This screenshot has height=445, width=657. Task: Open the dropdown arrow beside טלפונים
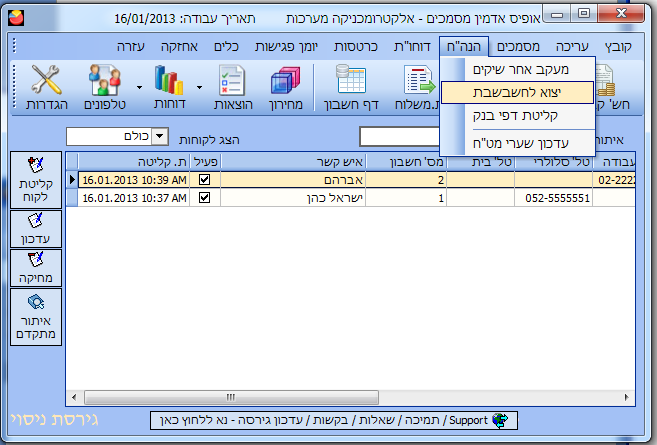(x=133, y=87)
